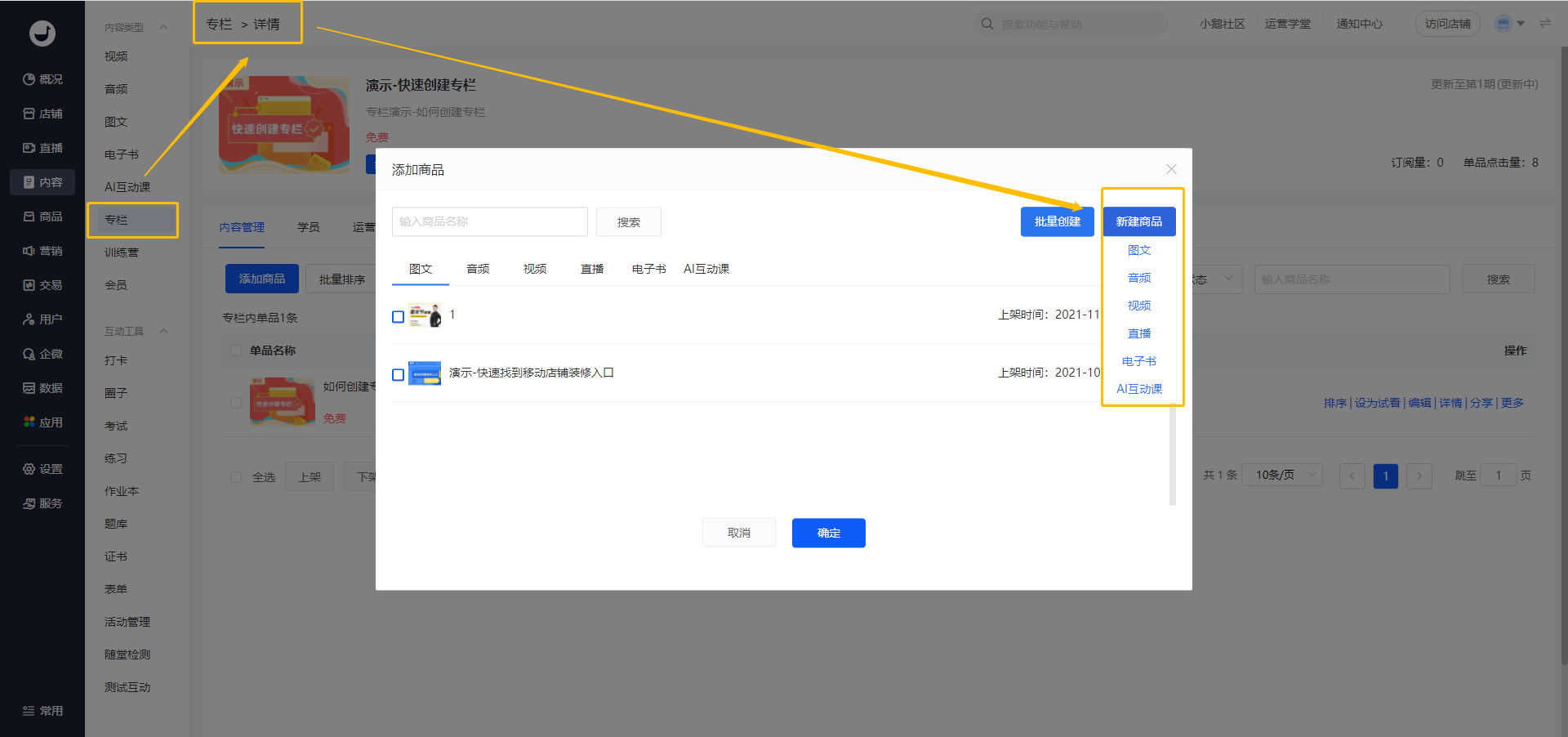1568x737 pixels.
Task: Switch to the 音频 tab in dialog
Action: [478, 269]
